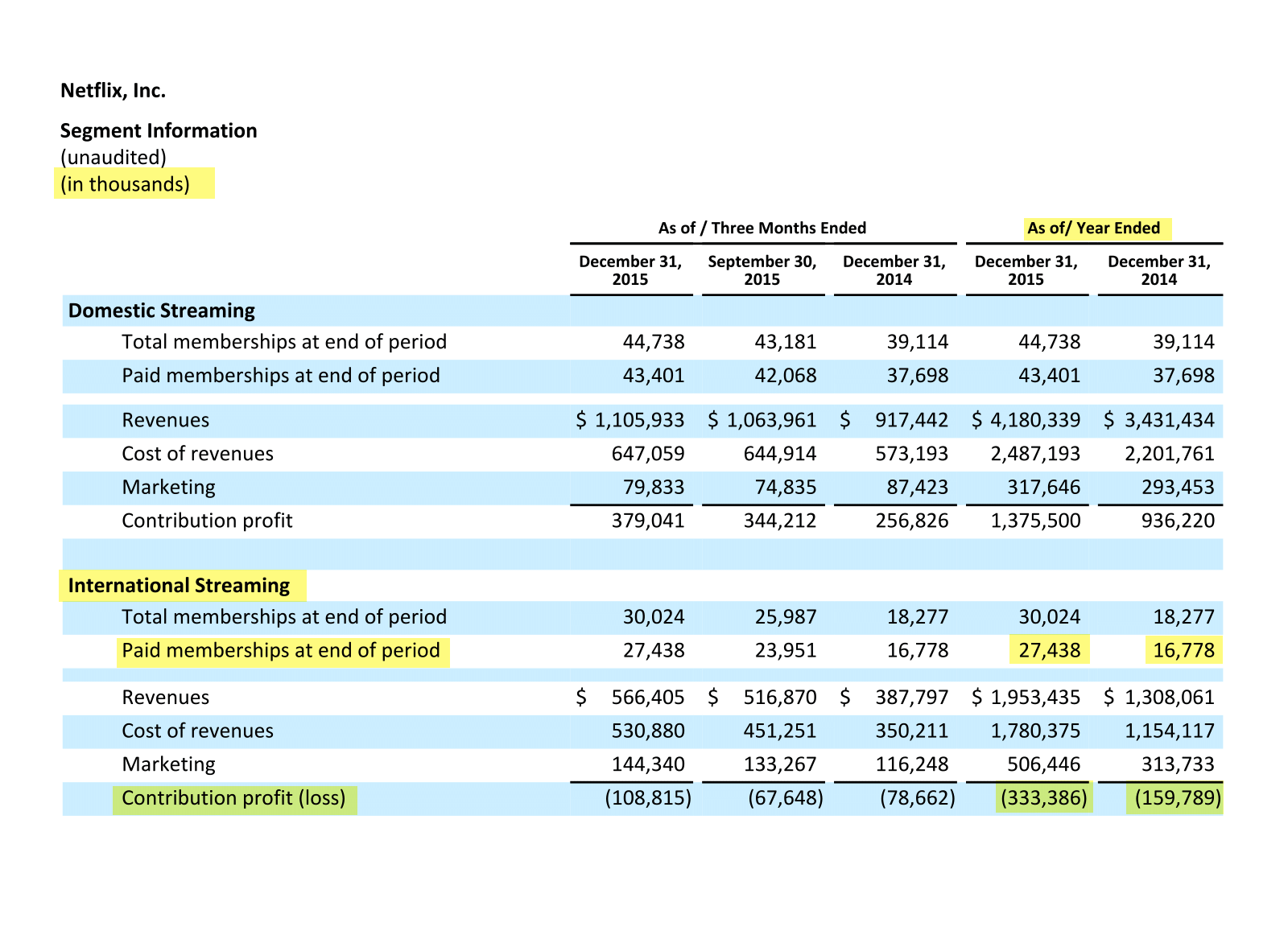Image resolution: width=1288 pixels, height=943 pixels.
Task: Select the As of / Three Months Ended header
Action: point(762,228)
